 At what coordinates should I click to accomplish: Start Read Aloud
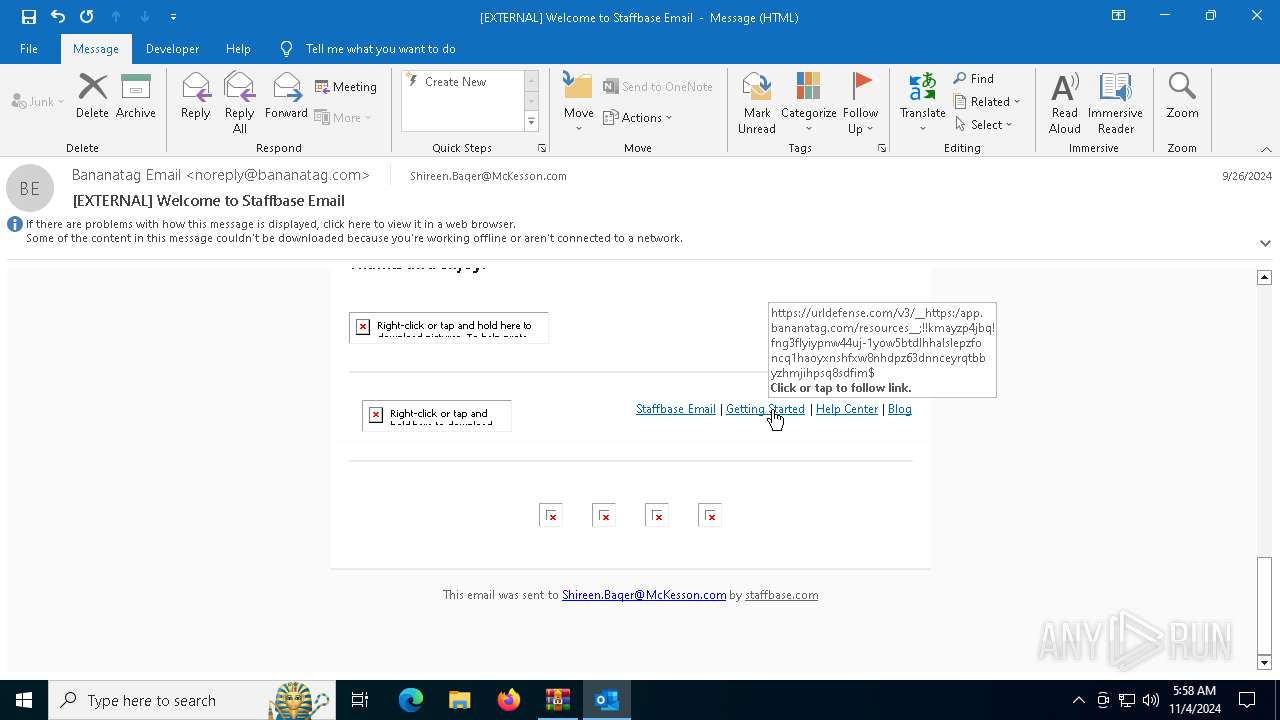[x=1065, y=103]
